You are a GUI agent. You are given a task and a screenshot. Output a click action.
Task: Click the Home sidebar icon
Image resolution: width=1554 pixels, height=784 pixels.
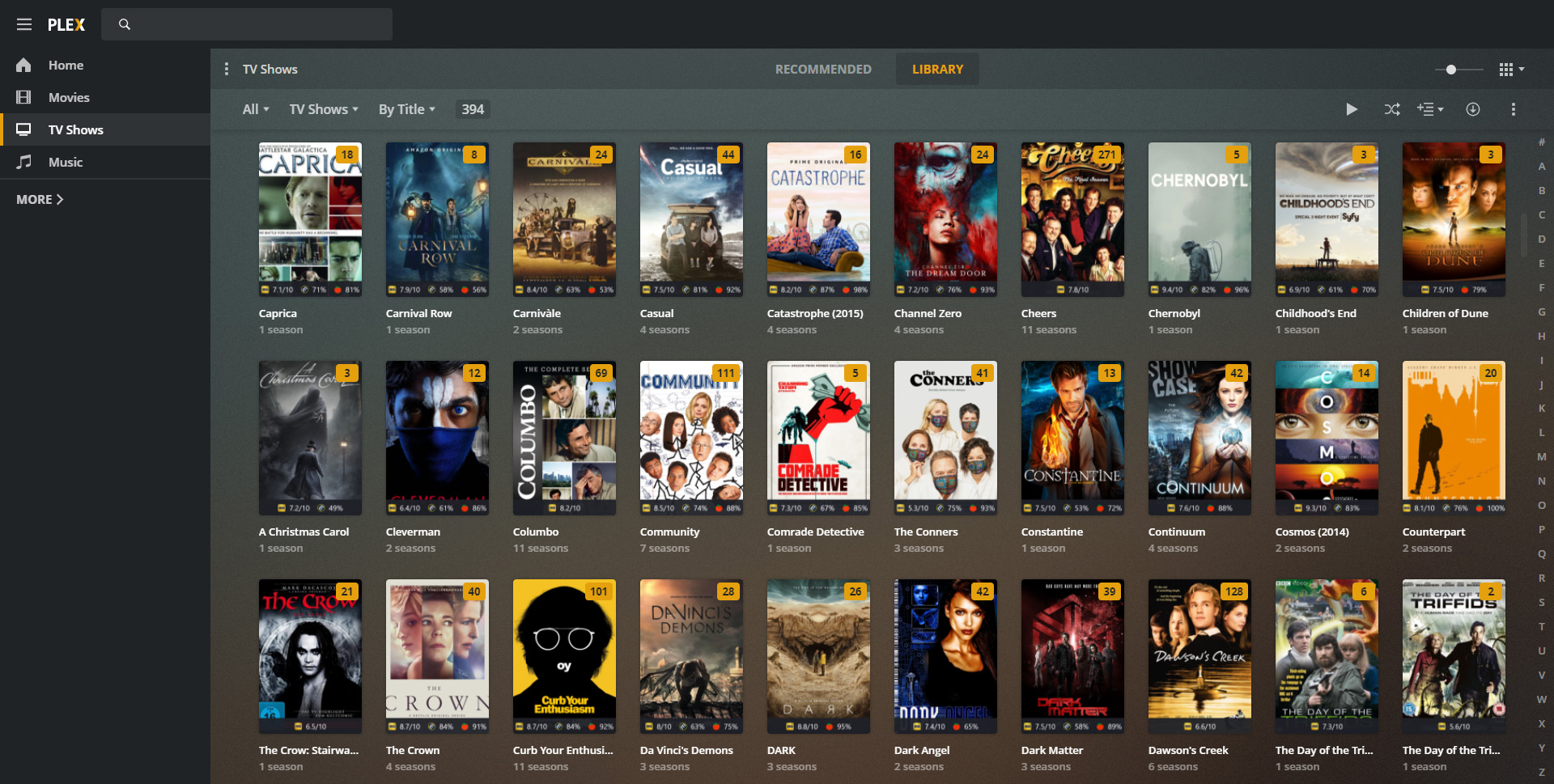[x=24, y=66]
